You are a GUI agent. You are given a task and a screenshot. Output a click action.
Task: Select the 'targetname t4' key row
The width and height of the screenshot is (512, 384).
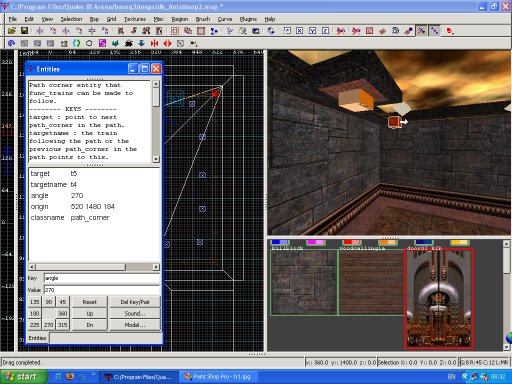[x=94, y=184]
